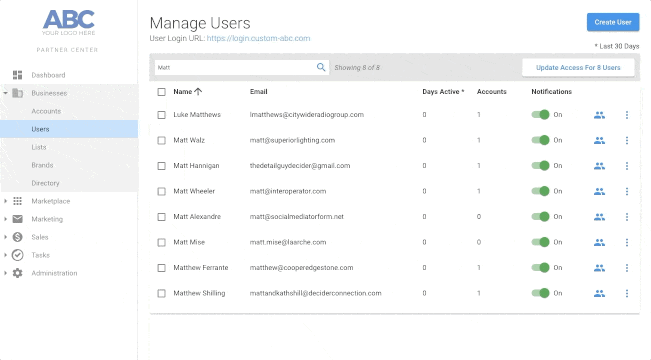Disable notifications toggle for Matt Wheeler
Viewport: 651px width, 360px height.
tap(541, 191)
